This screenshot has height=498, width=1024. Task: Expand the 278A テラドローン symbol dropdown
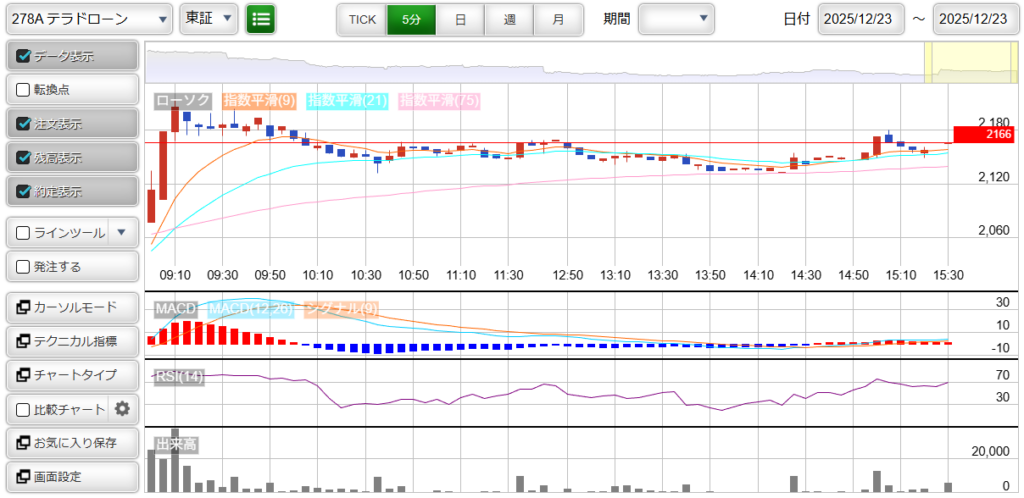[x=89, y=19]
